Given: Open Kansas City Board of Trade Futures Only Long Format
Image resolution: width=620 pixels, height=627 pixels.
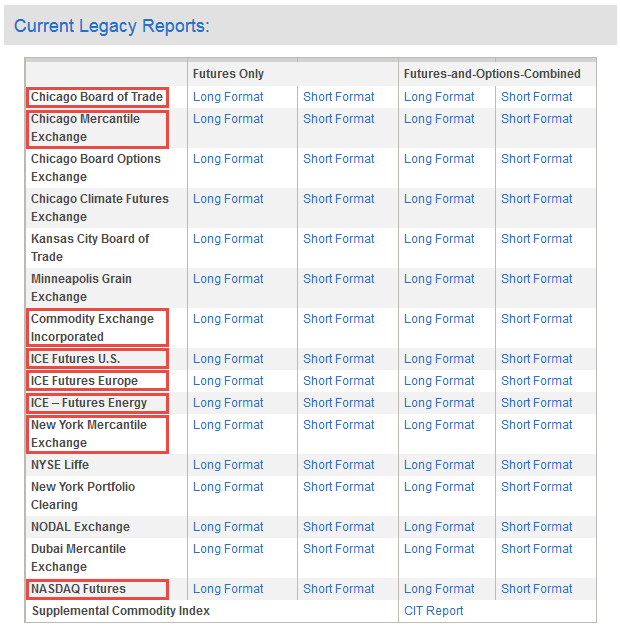Looking at the screenshot, I should pyautogui.click(x=228, y=239).
